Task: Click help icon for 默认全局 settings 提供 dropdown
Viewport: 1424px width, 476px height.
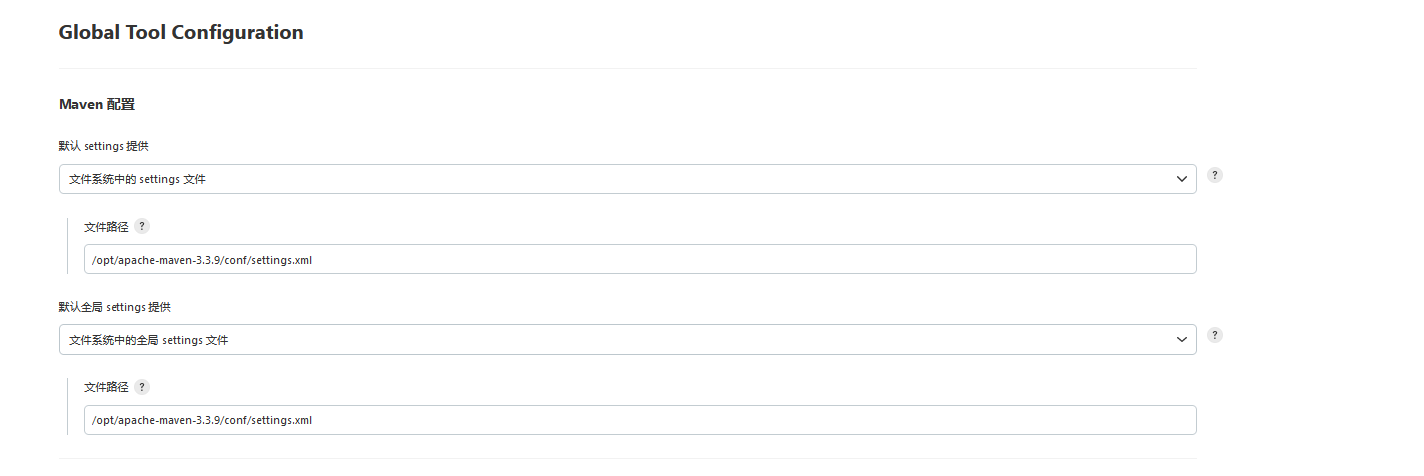Action: [x=1215, y=335]
